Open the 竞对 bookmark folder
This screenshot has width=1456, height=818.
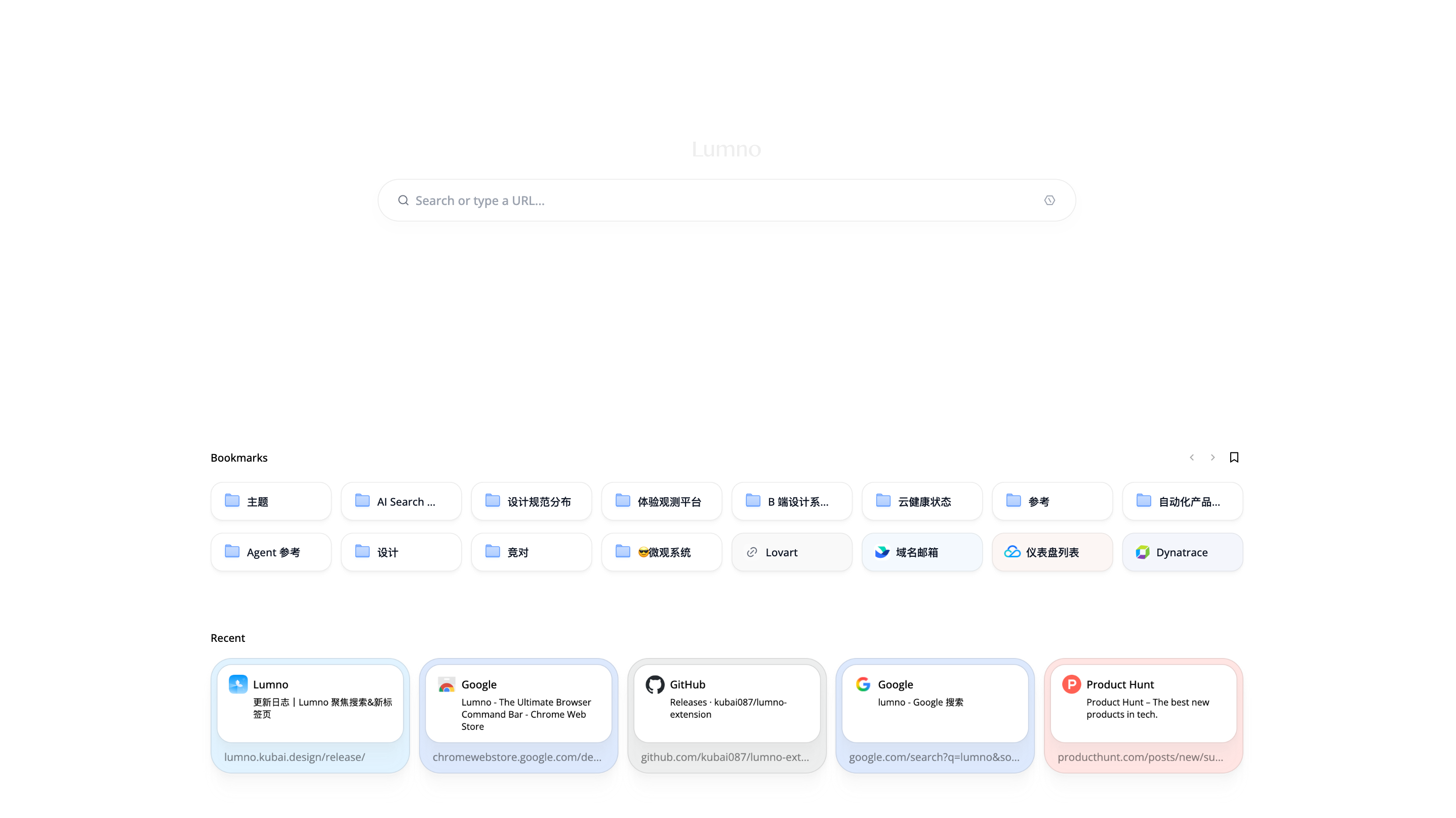pos(531,552)
